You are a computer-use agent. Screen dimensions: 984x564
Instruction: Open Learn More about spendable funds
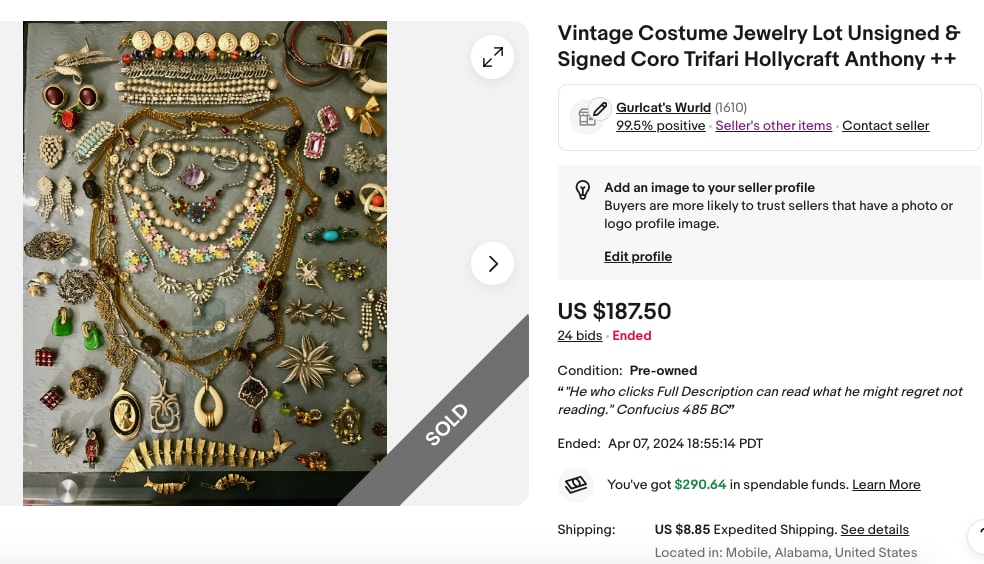point(886,484)
